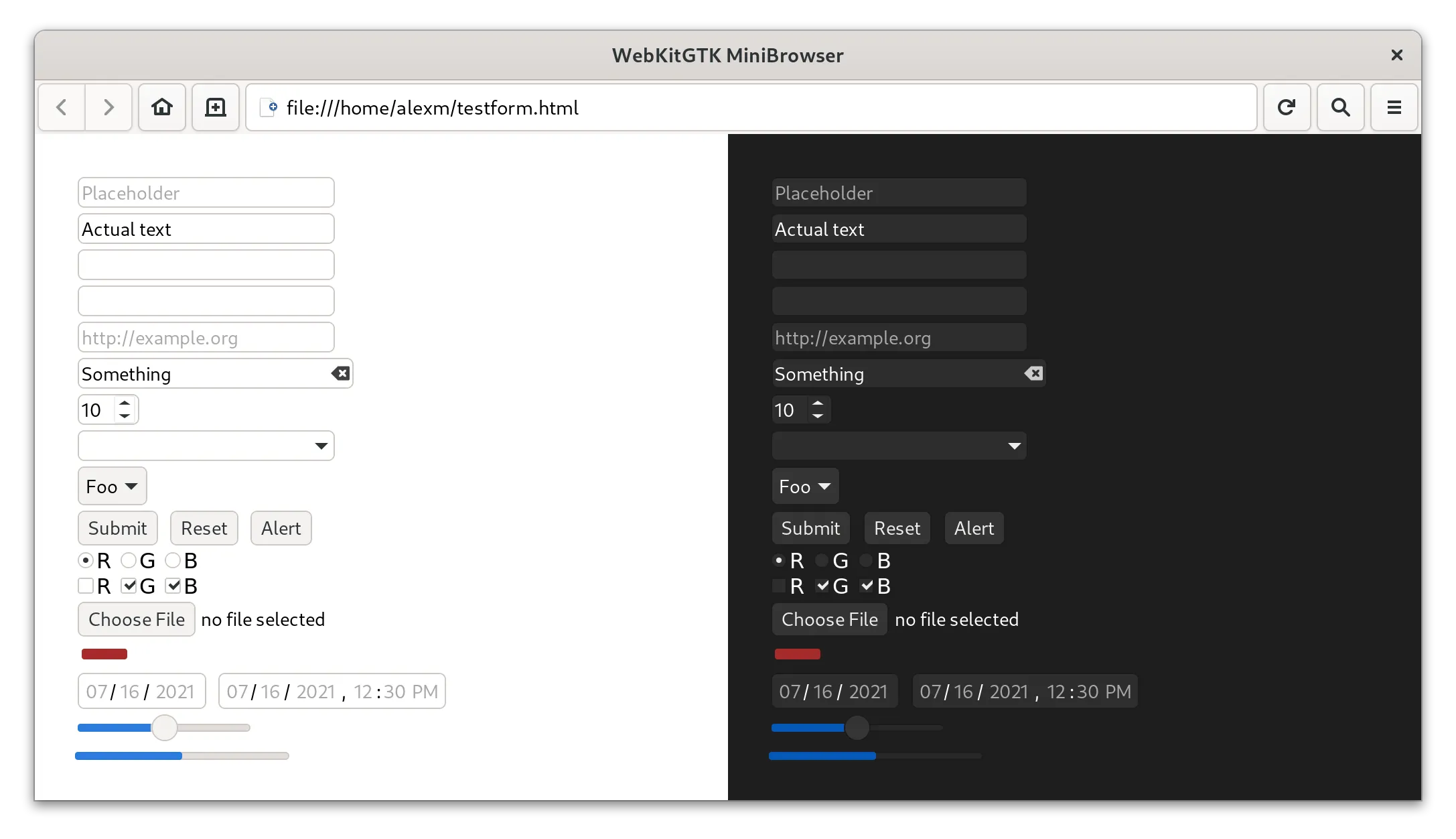The height and width of the screenshot is (839, 1456).
Task: Reload the page using refresh icon
Action: tap(1287, 107)
